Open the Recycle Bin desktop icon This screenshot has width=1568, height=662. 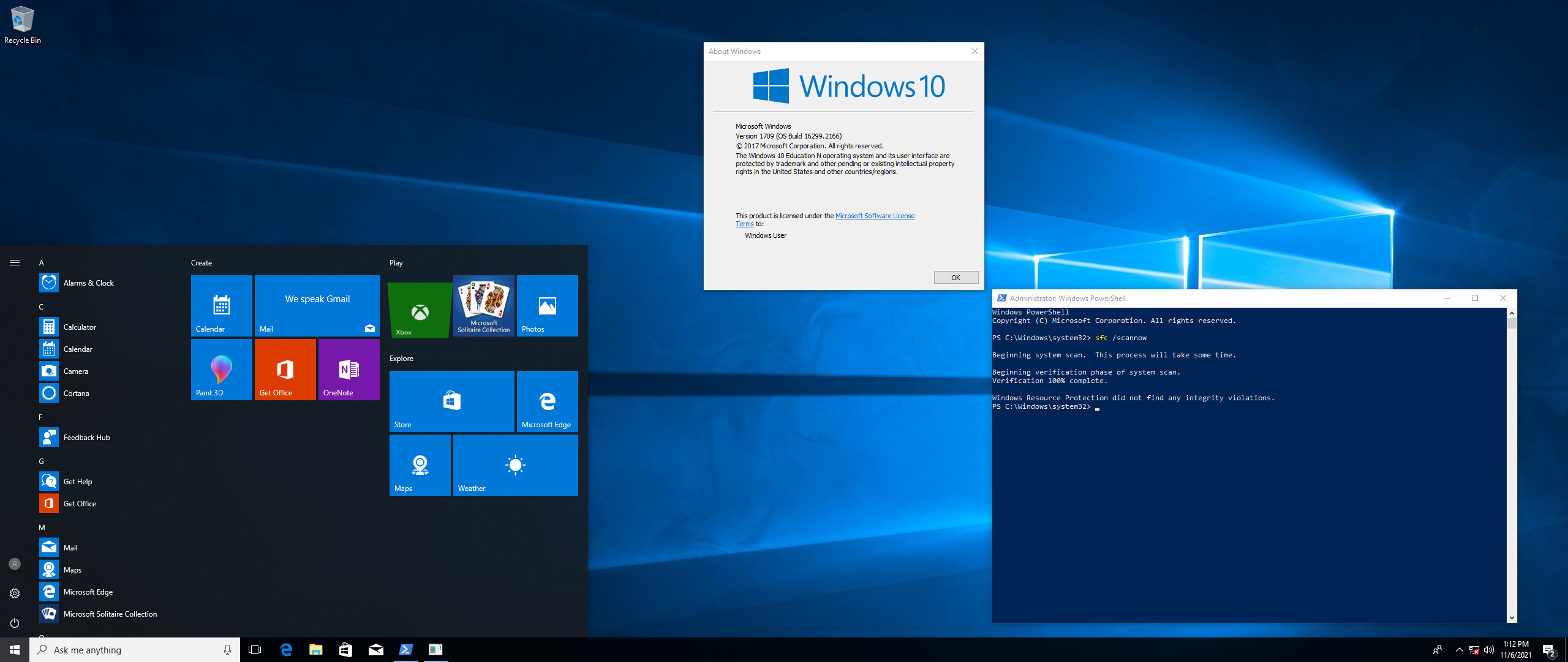click(23, 25)
